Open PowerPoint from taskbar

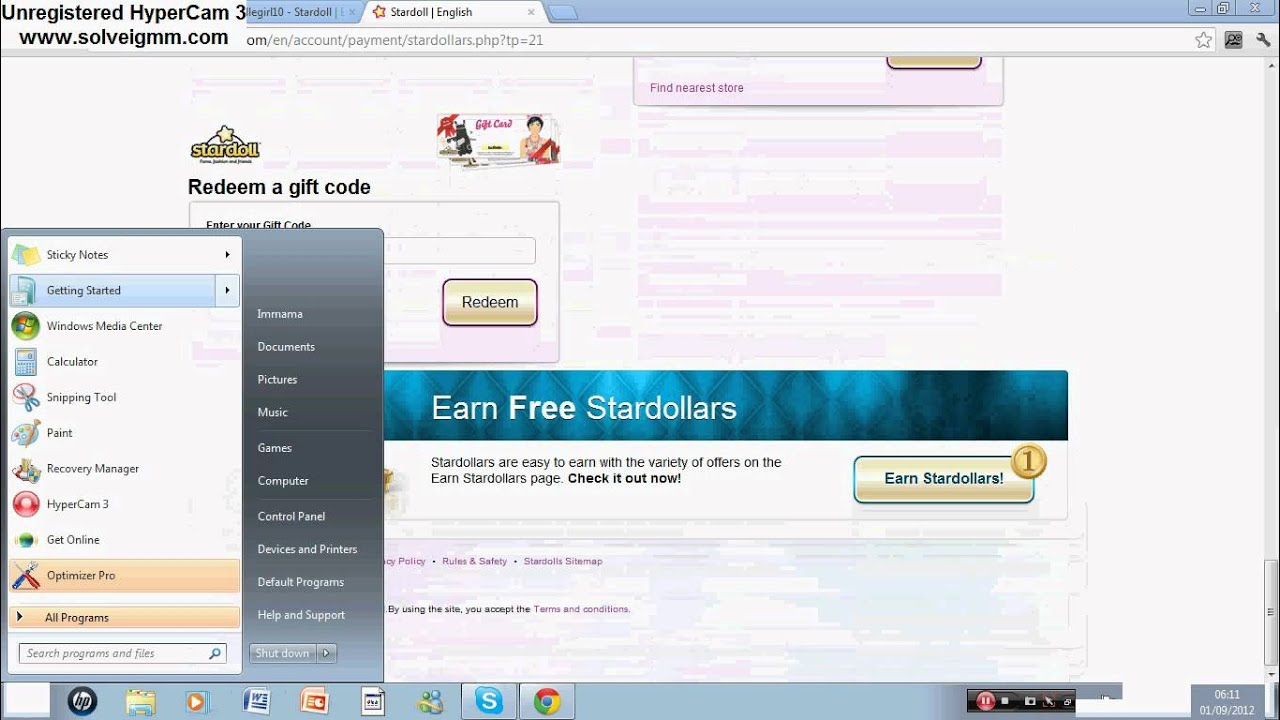[x=315, y=702]
